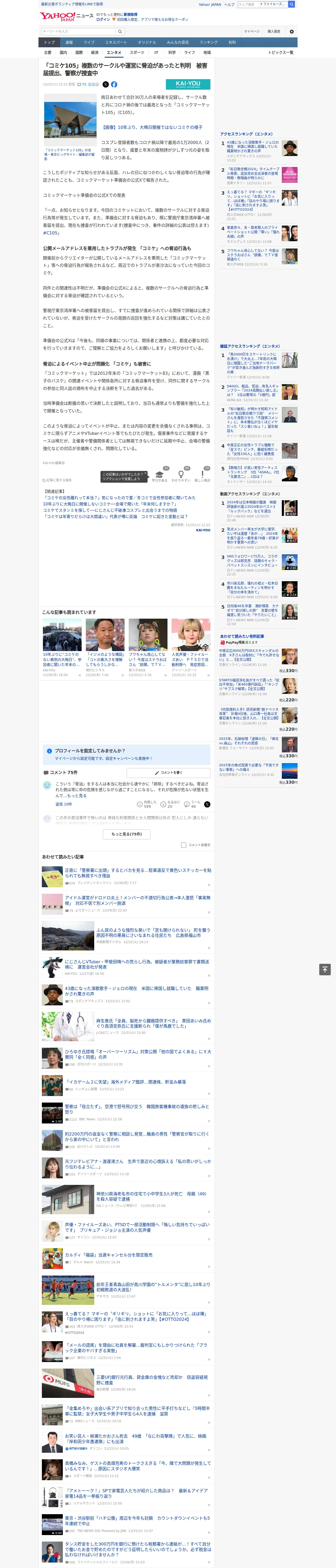This screenshot has height=1568, width=336.
Task: Select the ランキング tab
Action: coord(209,43)
